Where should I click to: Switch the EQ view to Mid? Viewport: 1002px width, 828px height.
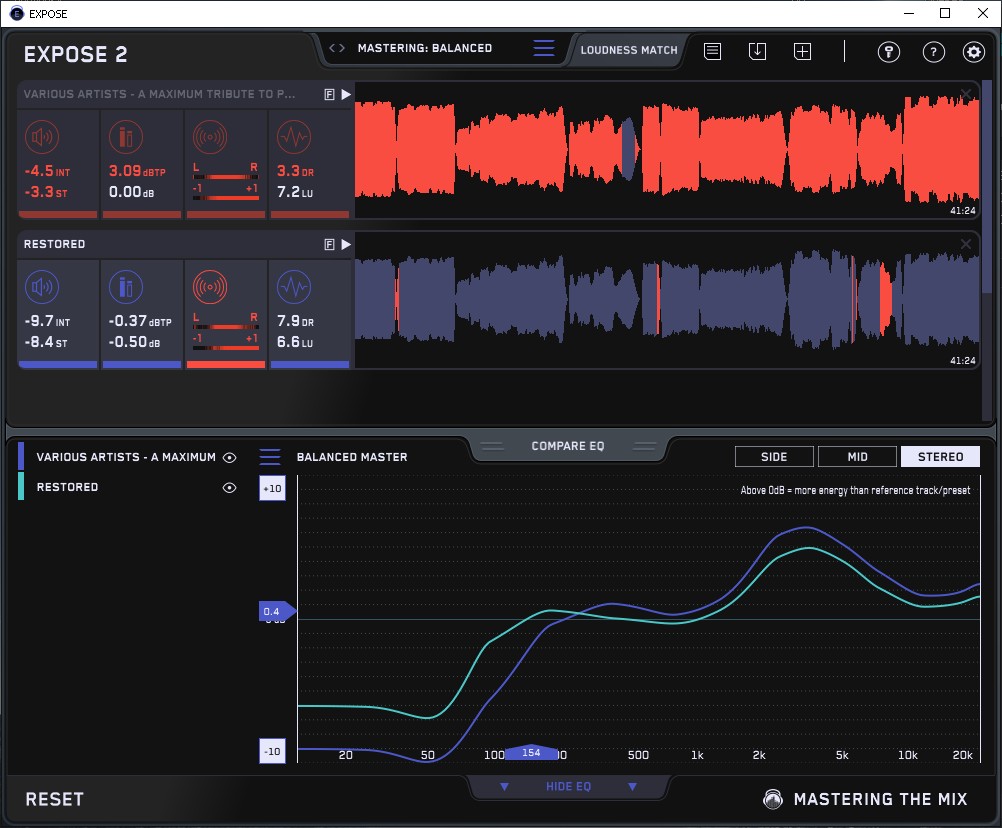click(857, 457)
